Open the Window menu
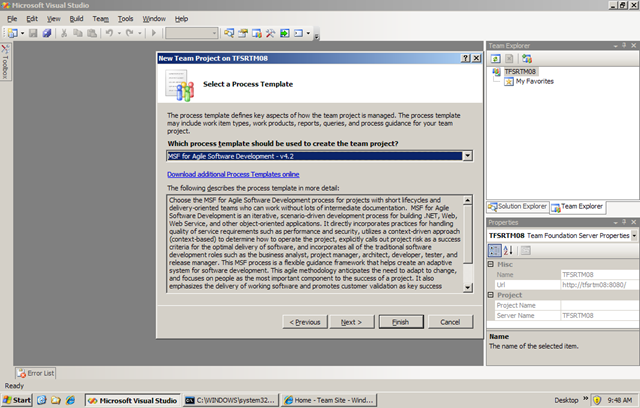This screenshot has width=640, height=408. (x=154, y=19)
